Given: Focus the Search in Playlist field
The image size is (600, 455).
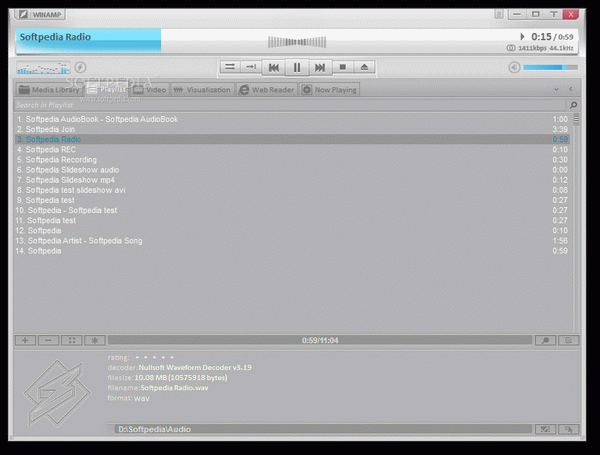Looking at the screenshot, I should pyautogui.click(x=290, y=105).
